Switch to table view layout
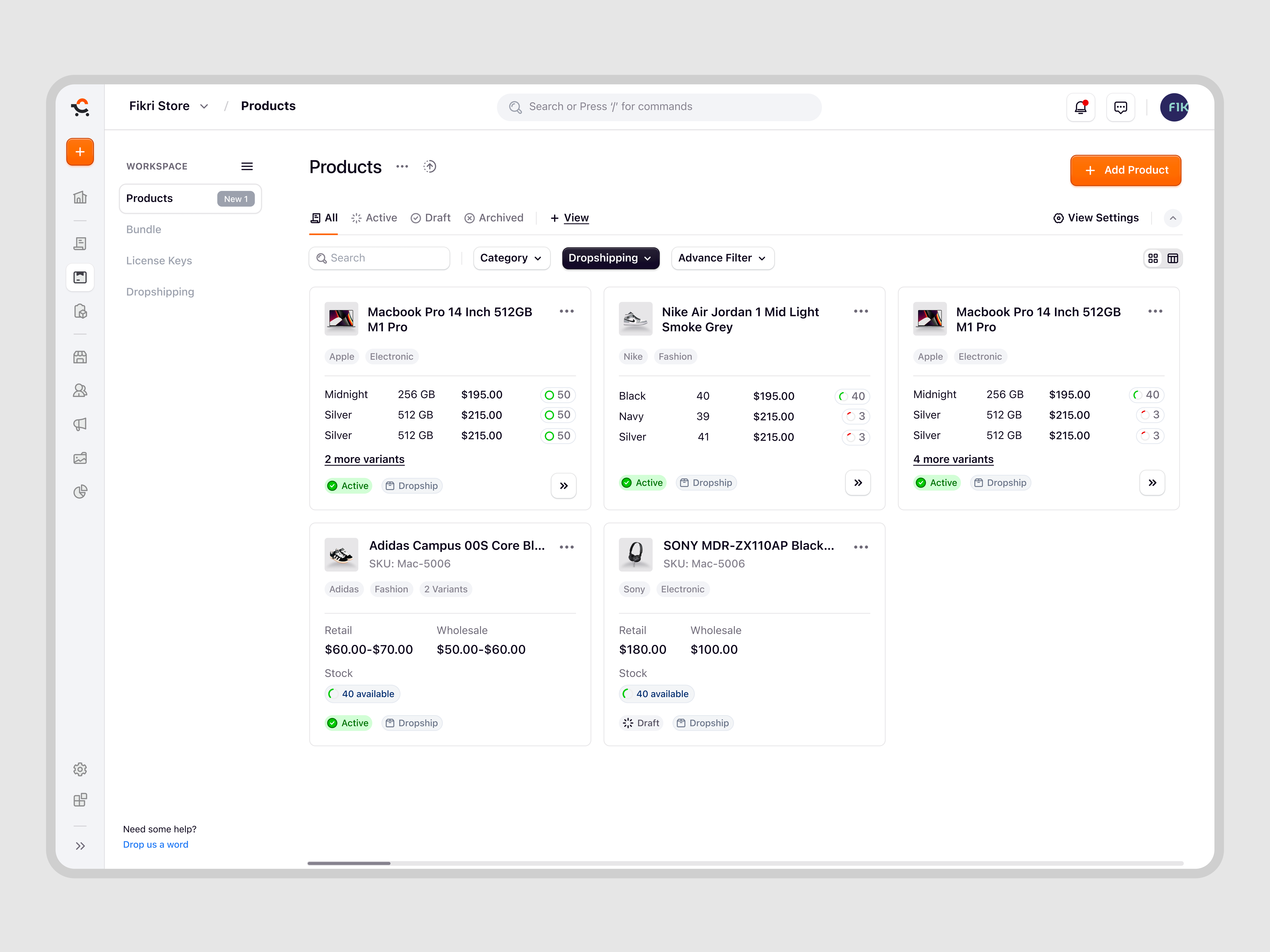The image size is (1270, 952). pyautogui.click(x=1172, y=258)
